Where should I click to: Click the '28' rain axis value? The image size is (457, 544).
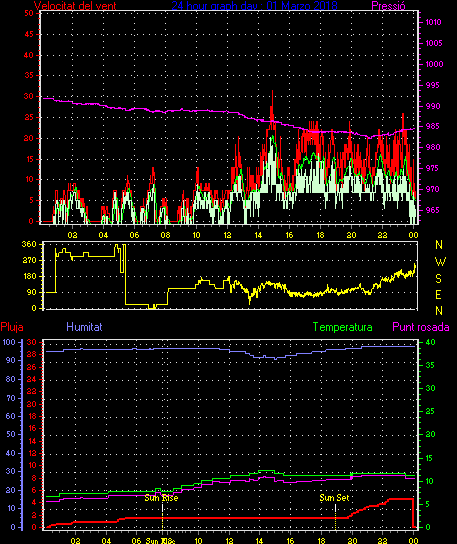32,355
